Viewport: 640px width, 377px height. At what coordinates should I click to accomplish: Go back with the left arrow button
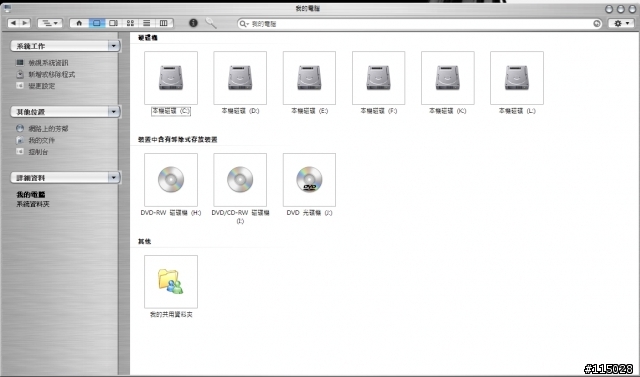(x=13, y=23)
